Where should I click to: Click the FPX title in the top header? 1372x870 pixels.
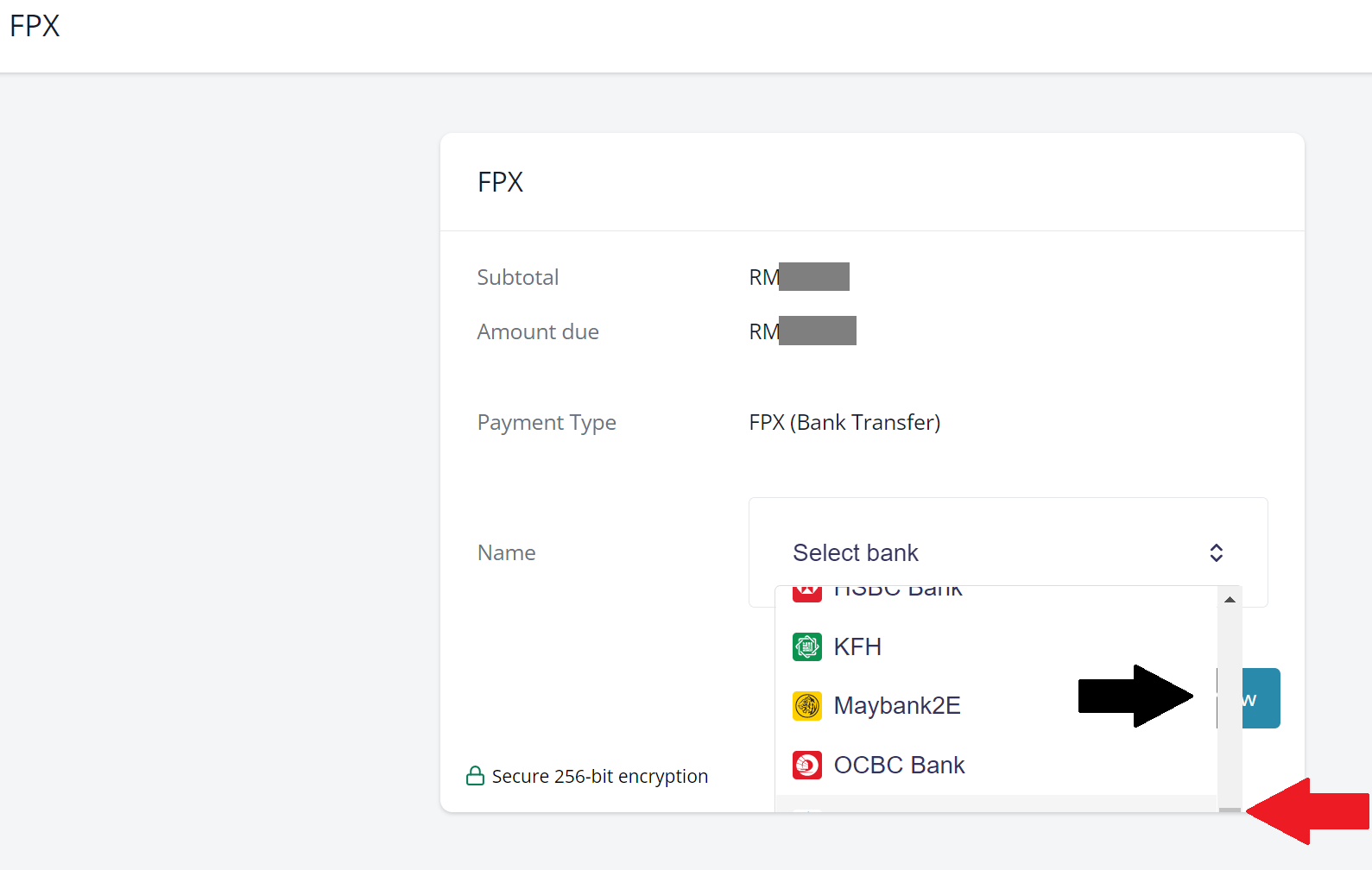(35, 26)
